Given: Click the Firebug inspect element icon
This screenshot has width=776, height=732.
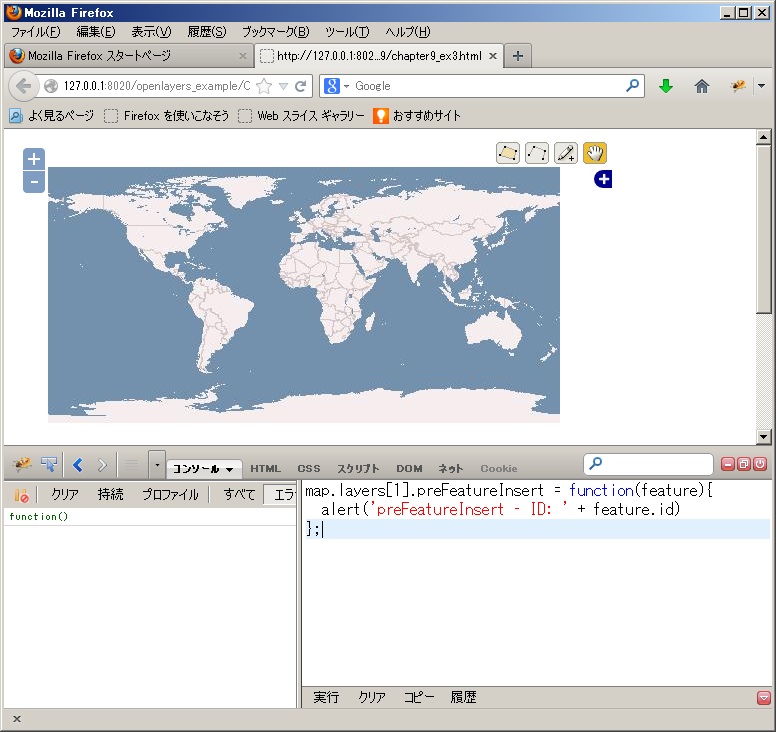Looking at the screenshot, I should [x=49, y=465].
